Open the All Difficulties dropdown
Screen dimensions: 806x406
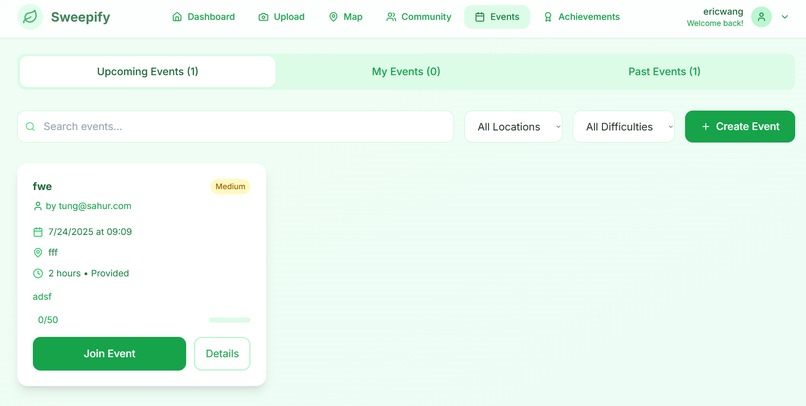point(624,126)
